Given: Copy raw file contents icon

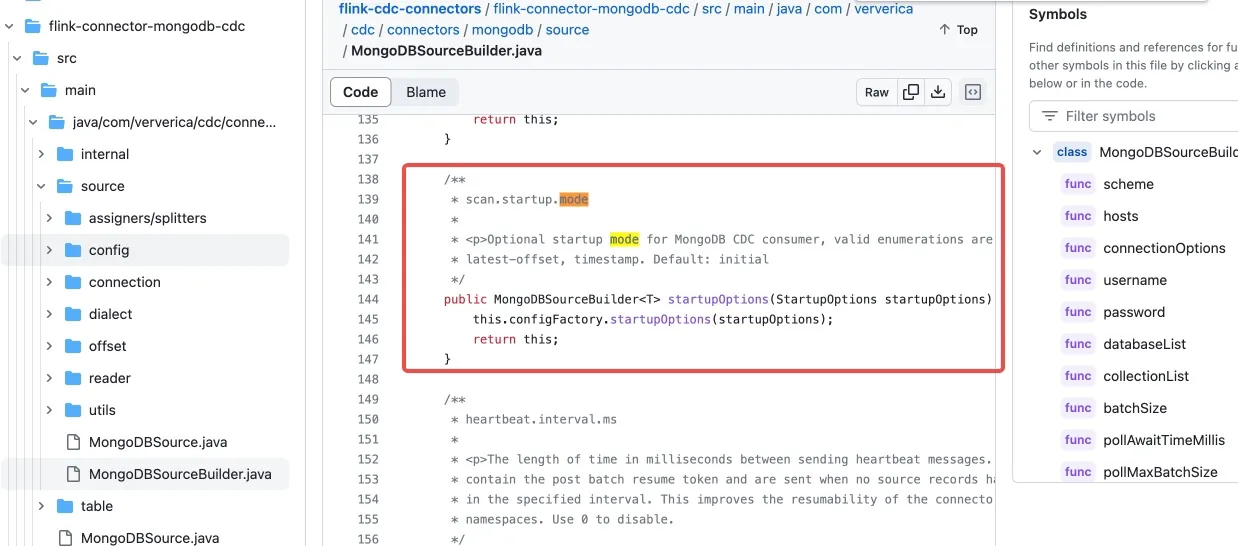Looking at the screenshot, I should (x=911, y=92).
